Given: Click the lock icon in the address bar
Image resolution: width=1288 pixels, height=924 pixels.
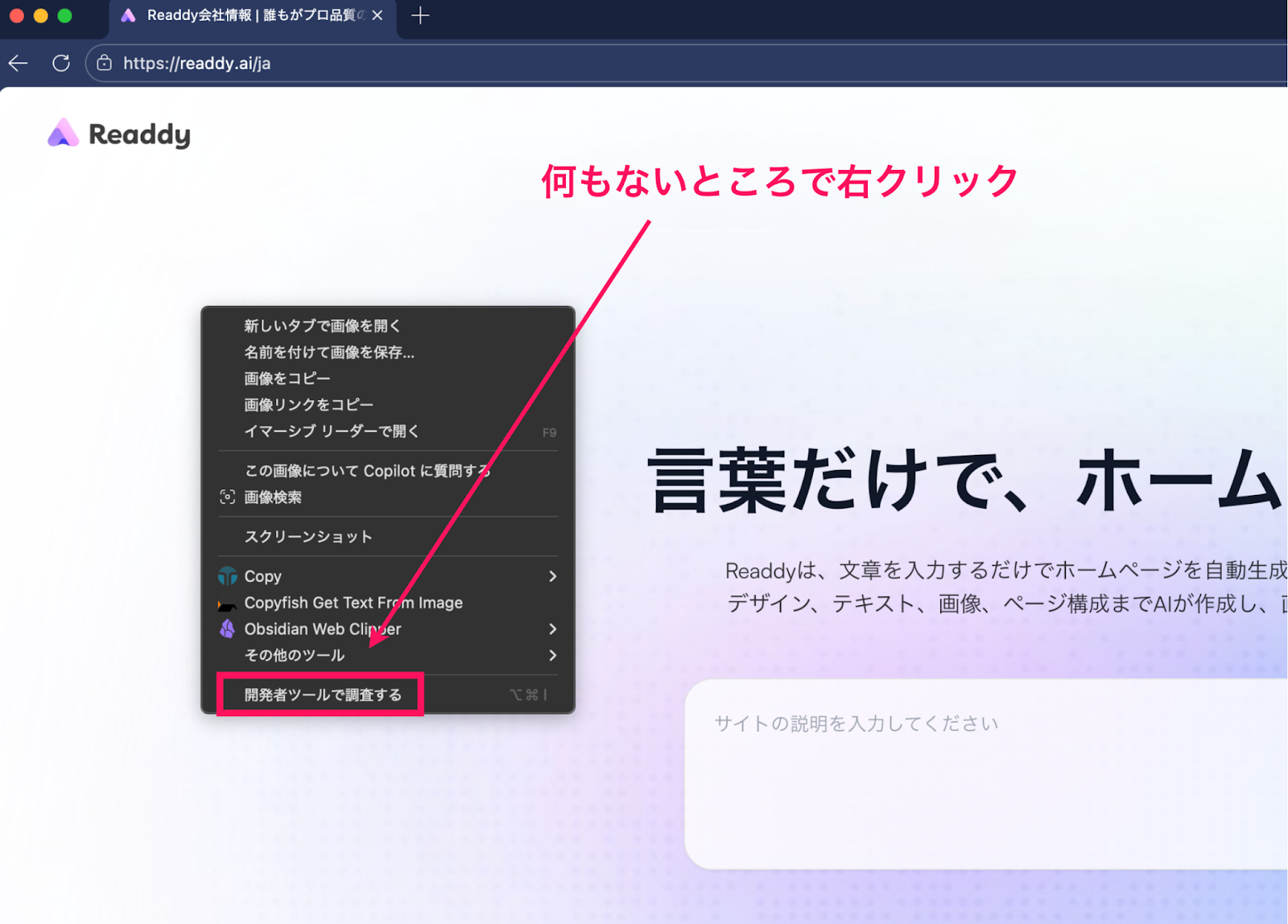Looking at the screenshot, I should tap(104, 63).
